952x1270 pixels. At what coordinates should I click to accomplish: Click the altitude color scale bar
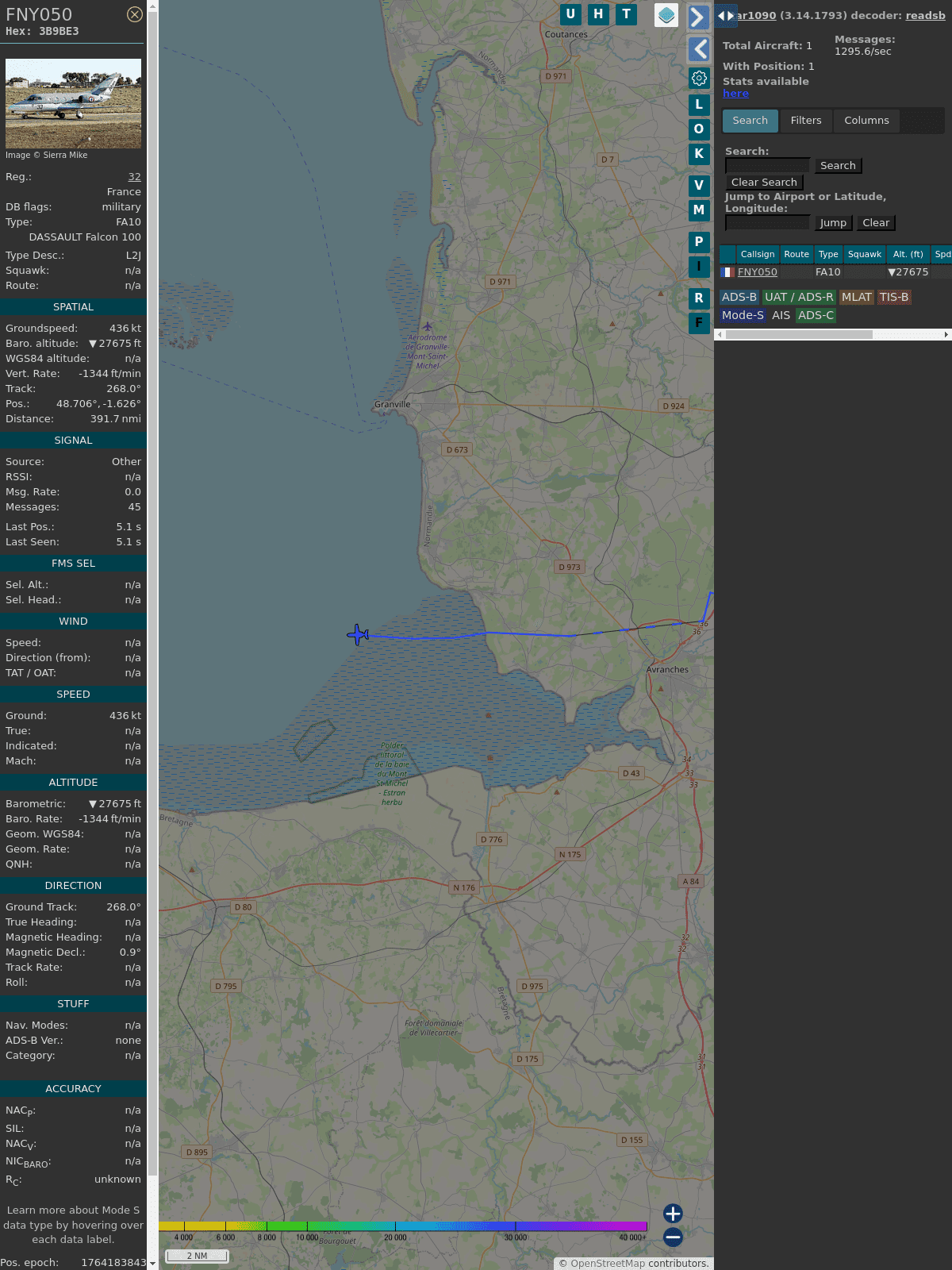[x=403, y=1226]
